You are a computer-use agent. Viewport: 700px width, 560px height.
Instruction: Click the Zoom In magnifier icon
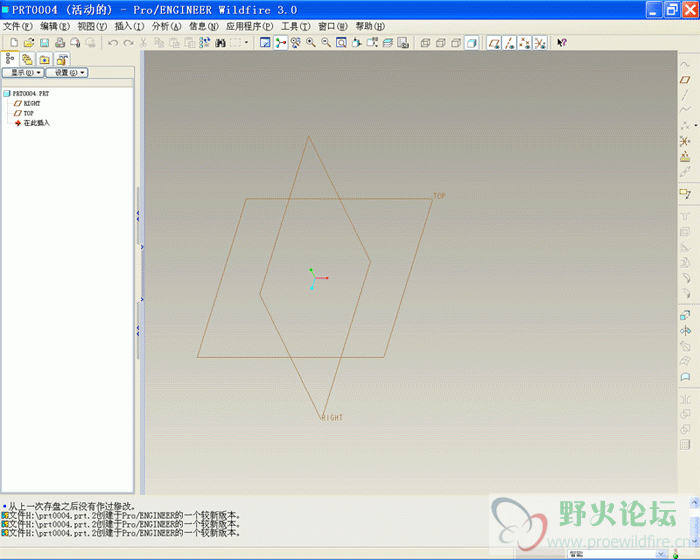pyautogui.click(x=311, y=43)
